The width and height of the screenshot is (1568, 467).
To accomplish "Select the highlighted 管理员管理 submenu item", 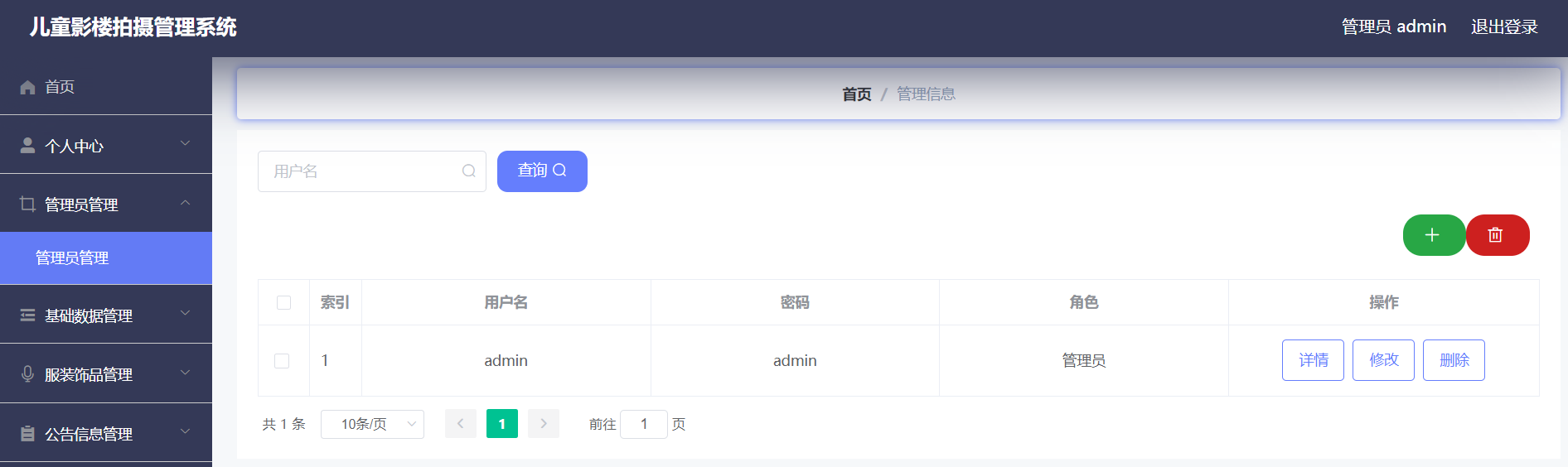I will click(x=106, y=258).
